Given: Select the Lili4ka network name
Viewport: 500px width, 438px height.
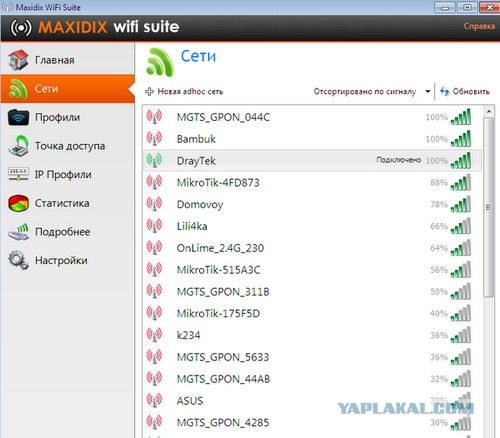Looking at the screenshot, I should pyautogui.click(x=192, y=226).
